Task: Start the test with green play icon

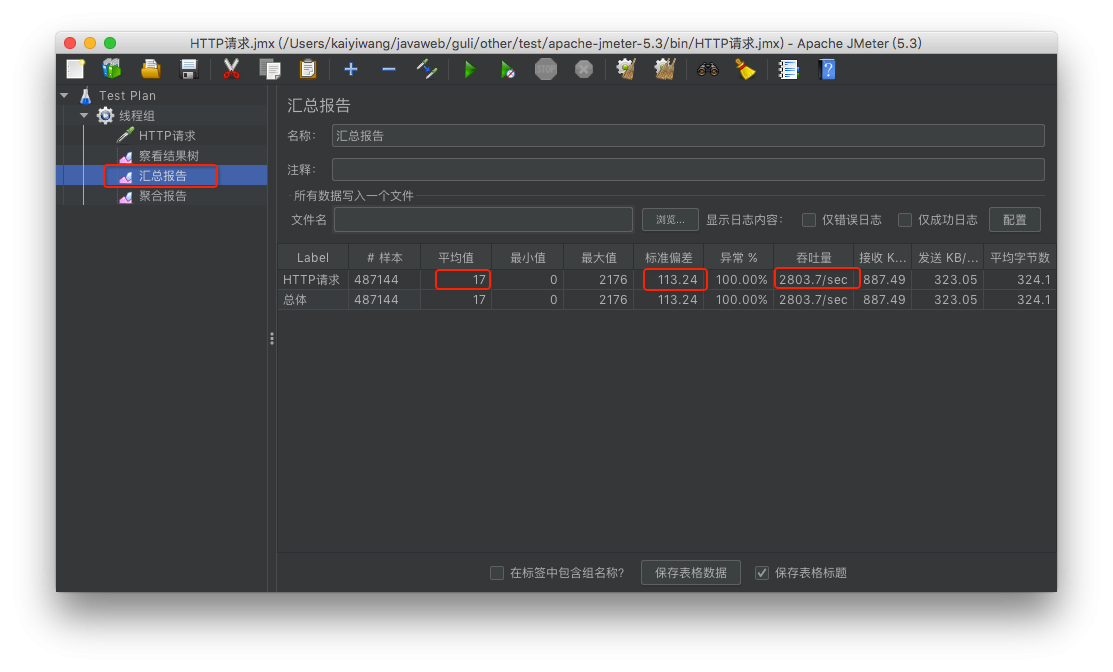Action: 469,69
